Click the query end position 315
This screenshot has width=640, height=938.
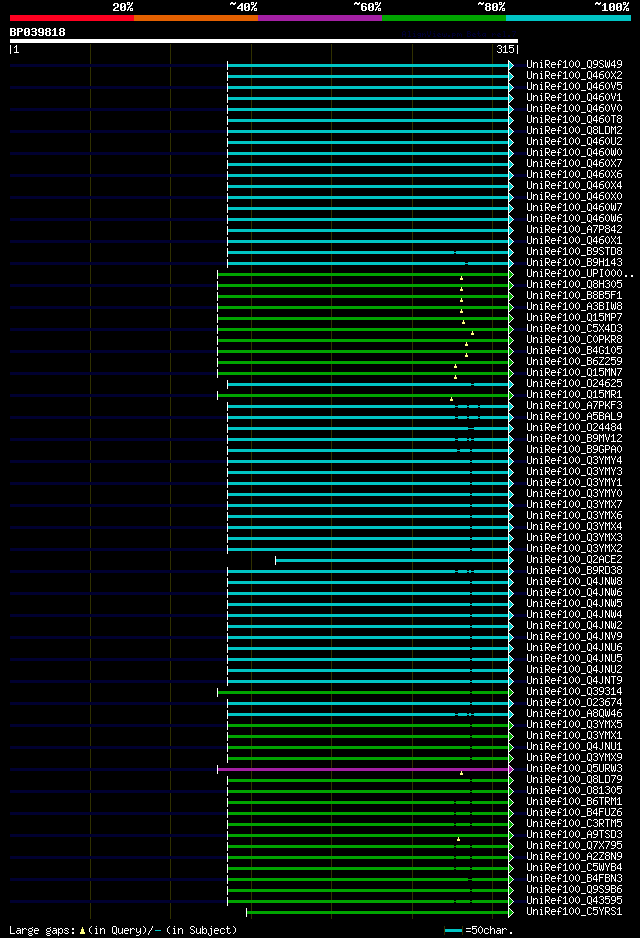[505, 50]
